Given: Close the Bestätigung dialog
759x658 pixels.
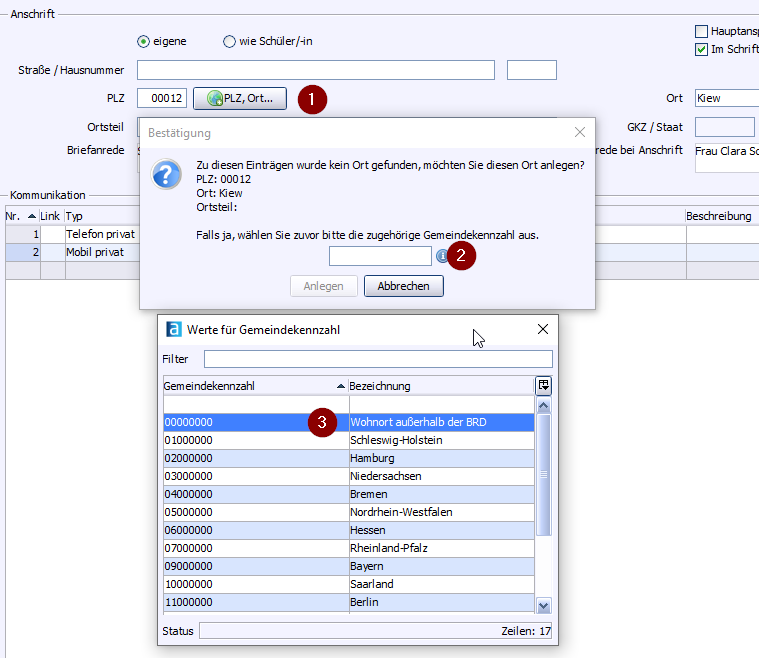Looking at the screenshot, I should tap(579, 132).
